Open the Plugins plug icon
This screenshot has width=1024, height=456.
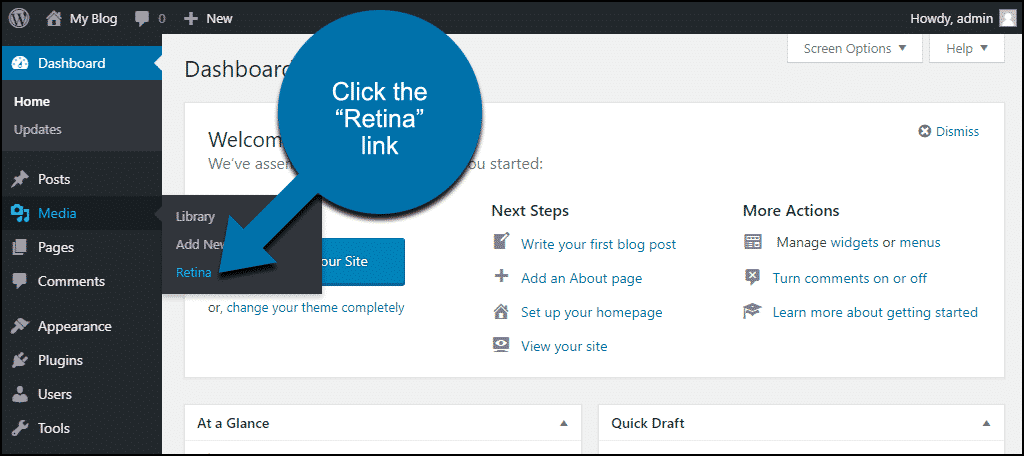pyautogui.click(x=20, y=360)
